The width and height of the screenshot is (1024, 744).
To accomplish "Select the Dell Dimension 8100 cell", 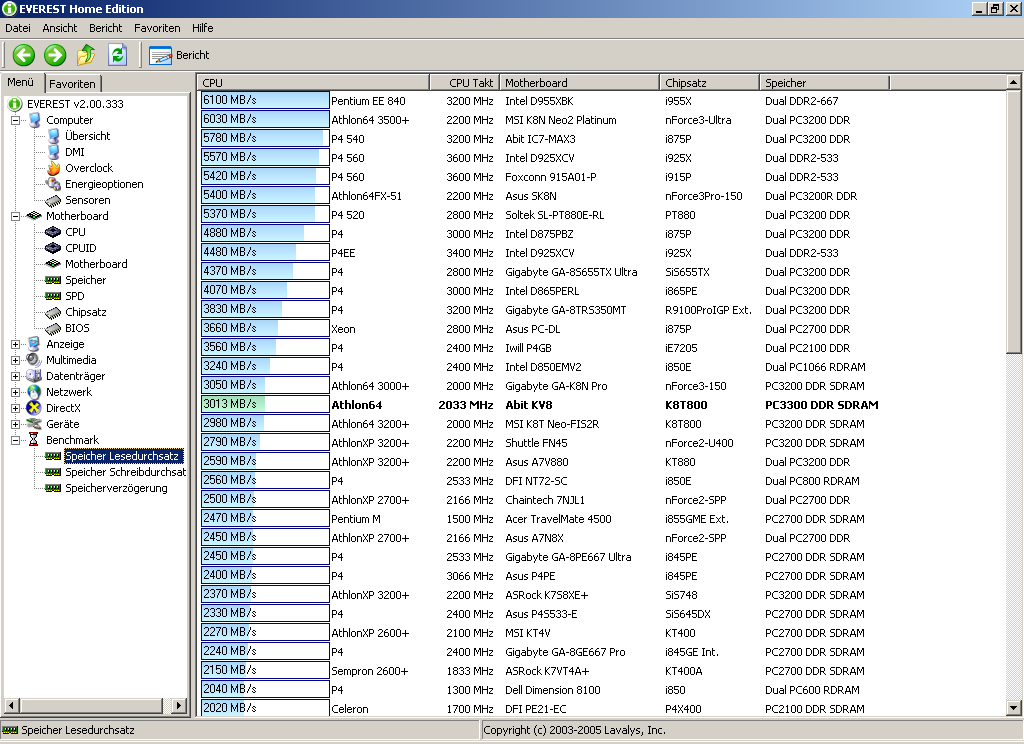I will click(552, 690).
